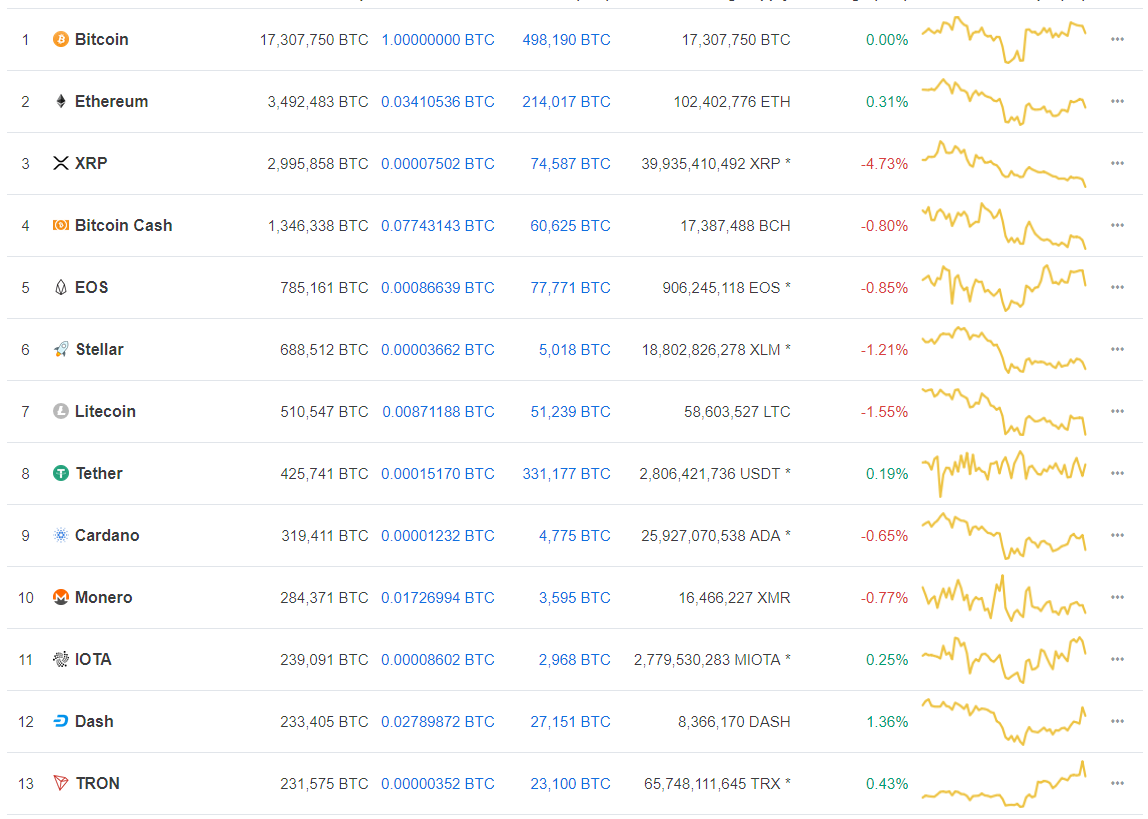Click the Bitcoin Cash logo icon
The height and width of the screenshot is (819, 1148).
(60, 226)
